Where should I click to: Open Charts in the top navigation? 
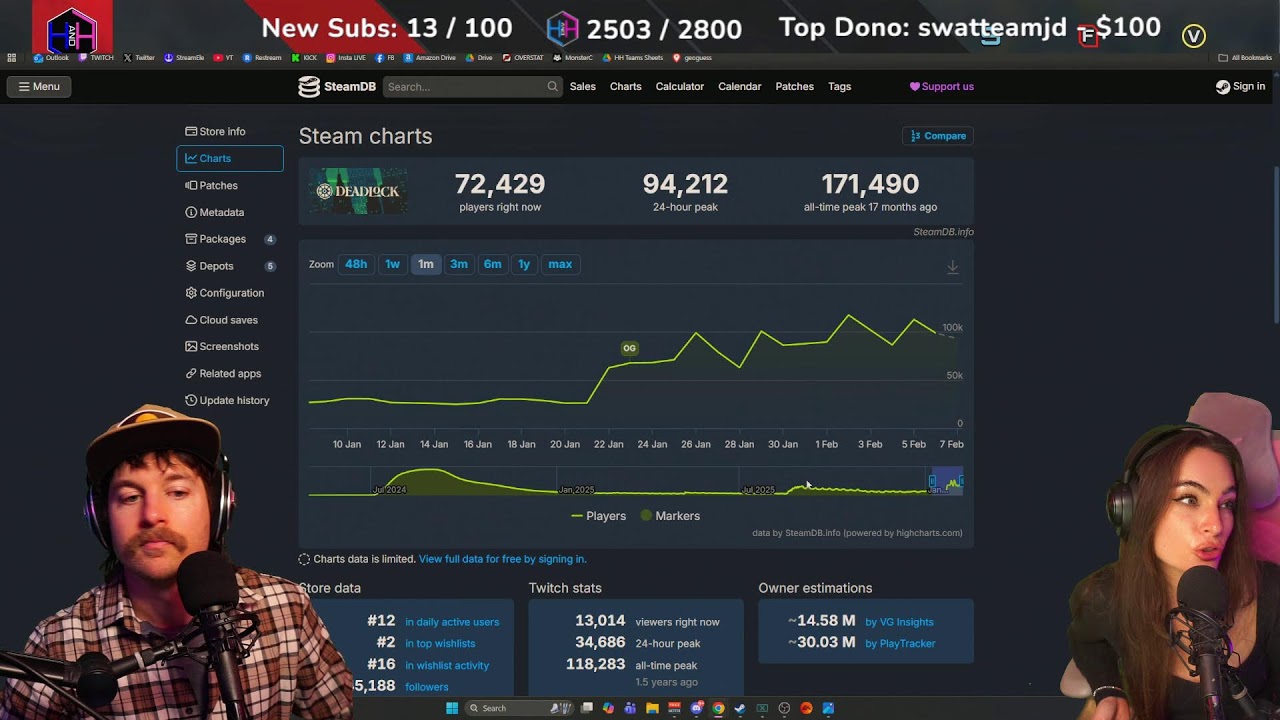pyautogui.click(x=626, y=87)
